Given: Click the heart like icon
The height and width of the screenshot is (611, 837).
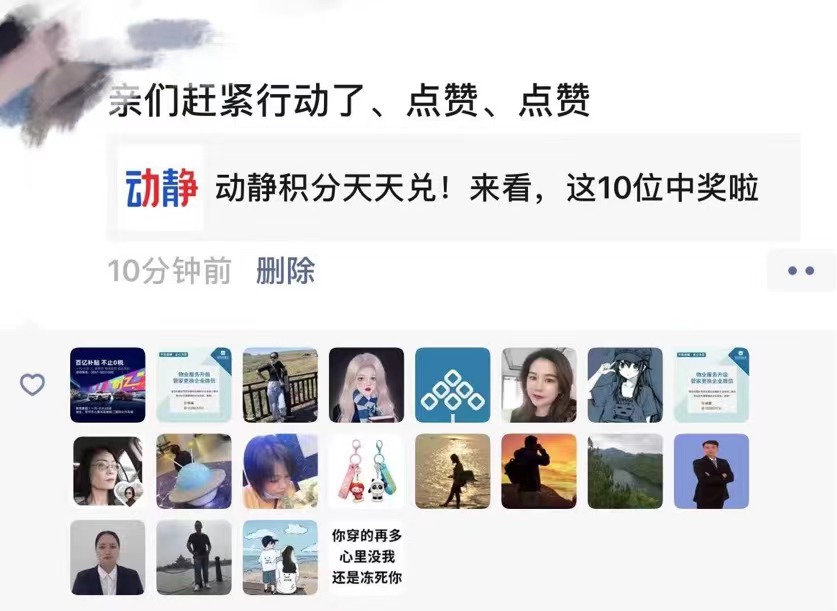Looking at the screenshot, I should [32, 385].
